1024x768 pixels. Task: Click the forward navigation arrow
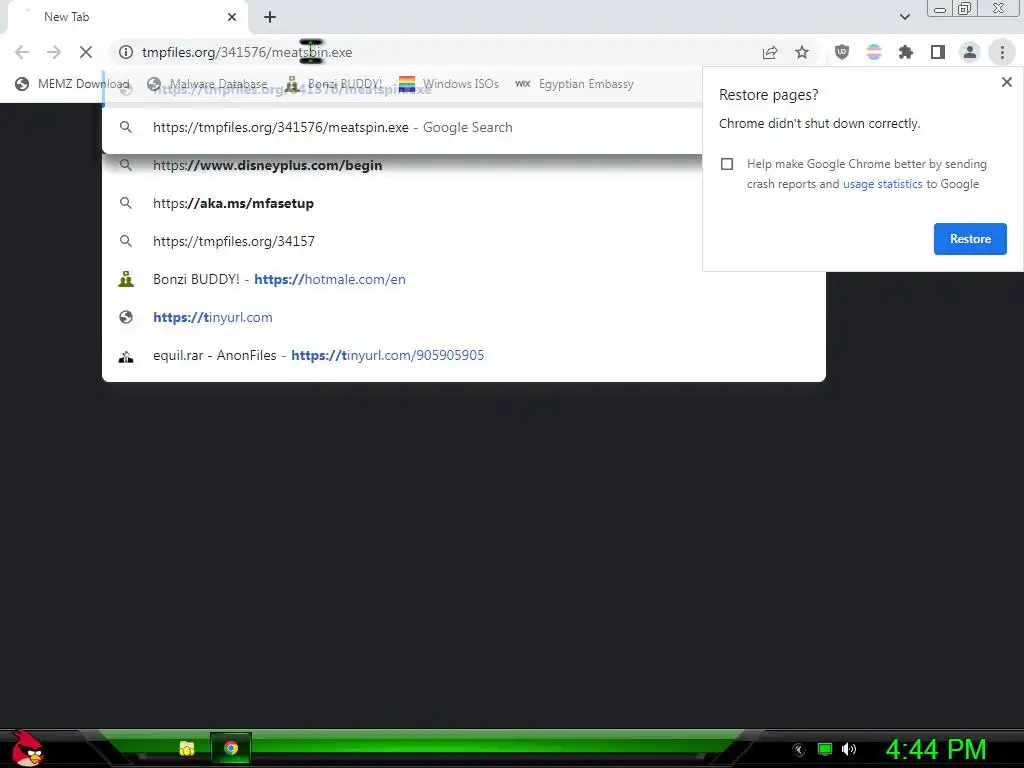(54, 52)
